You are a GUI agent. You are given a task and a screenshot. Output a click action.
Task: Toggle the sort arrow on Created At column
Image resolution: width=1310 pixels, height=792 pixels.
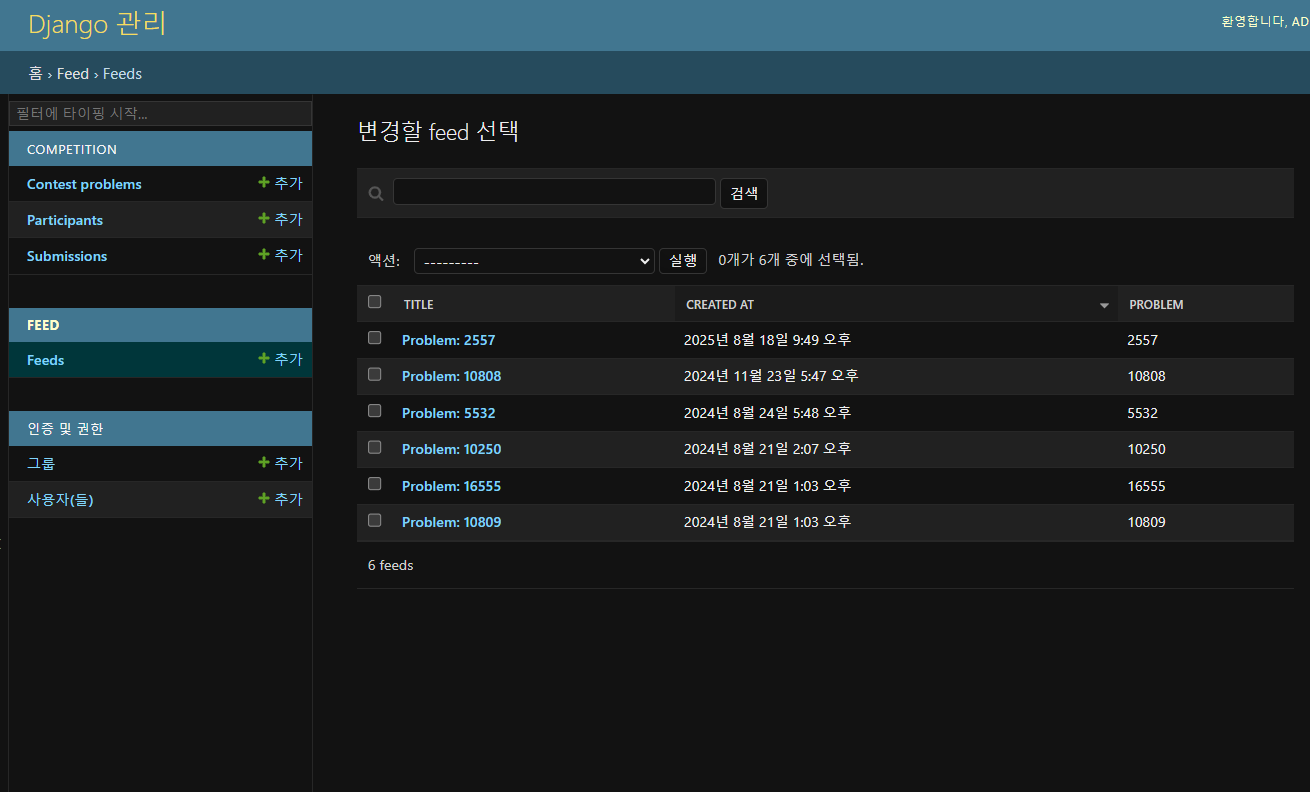coord(1104,305)
